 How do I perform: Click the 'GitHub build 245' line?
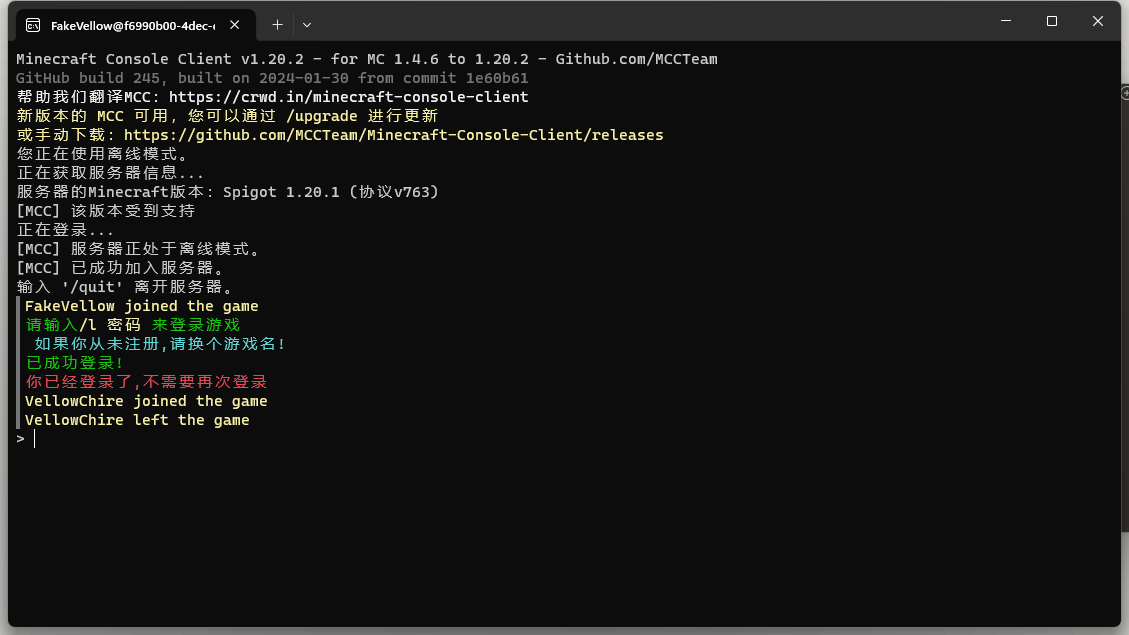[272, 78]
